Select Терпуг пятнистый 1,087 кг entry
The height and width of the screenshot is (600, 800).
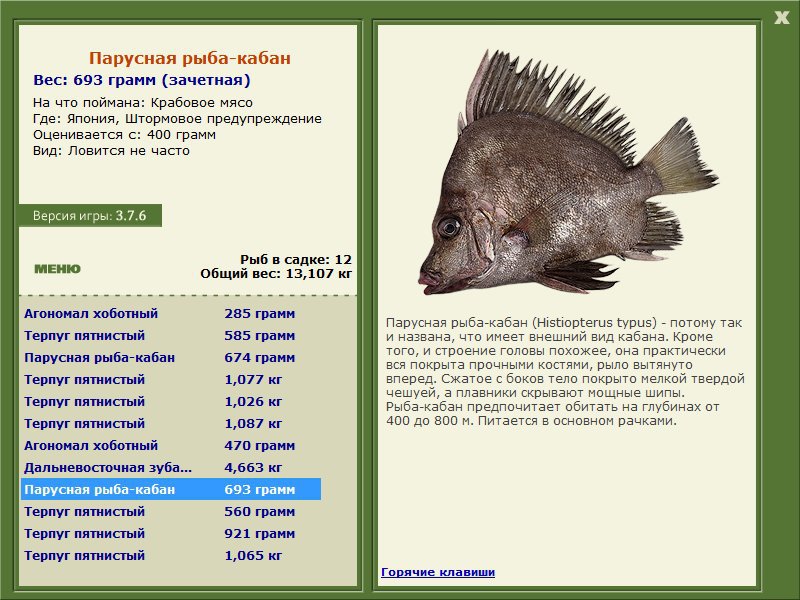click(x=171, y=423)
